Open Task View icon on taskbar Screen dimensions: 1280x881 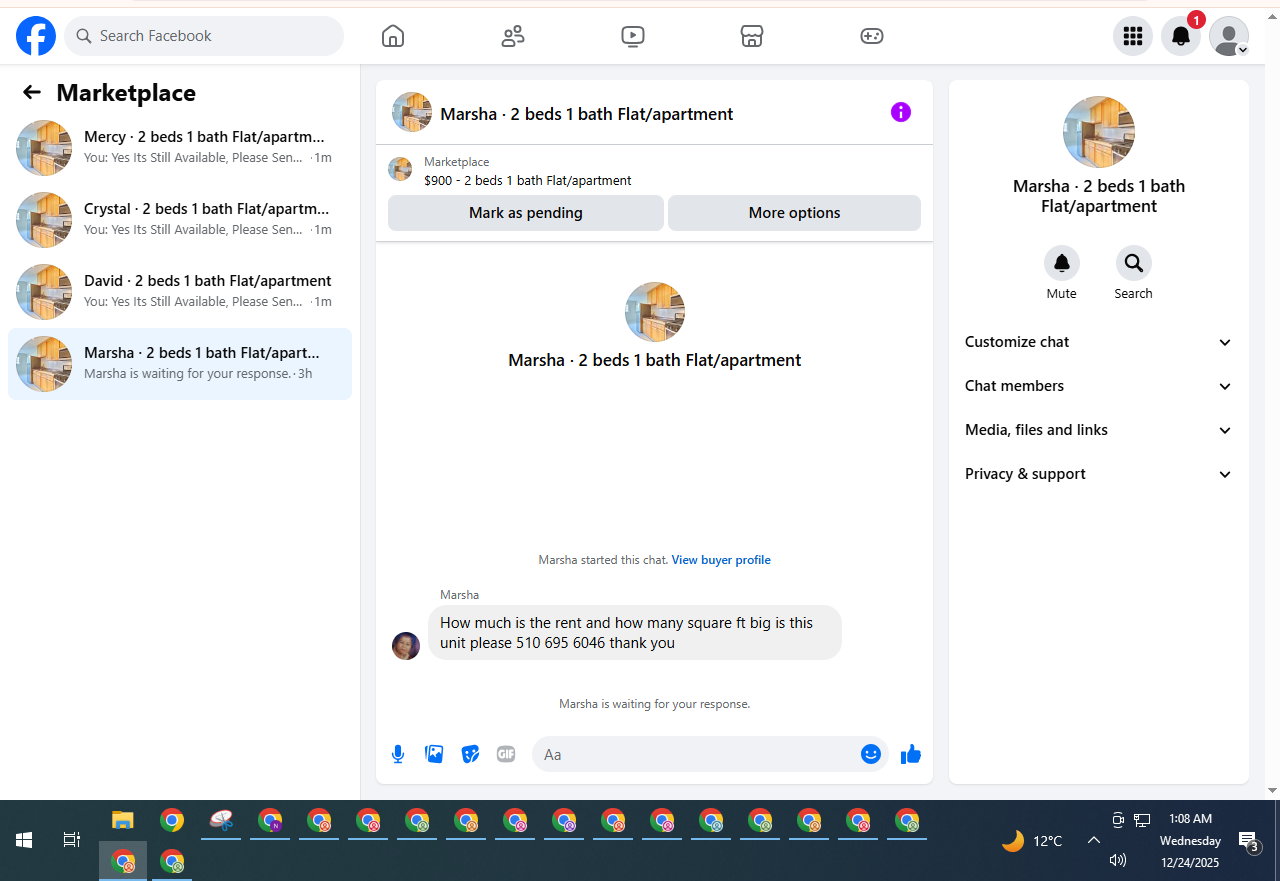[x=72, y=840]
